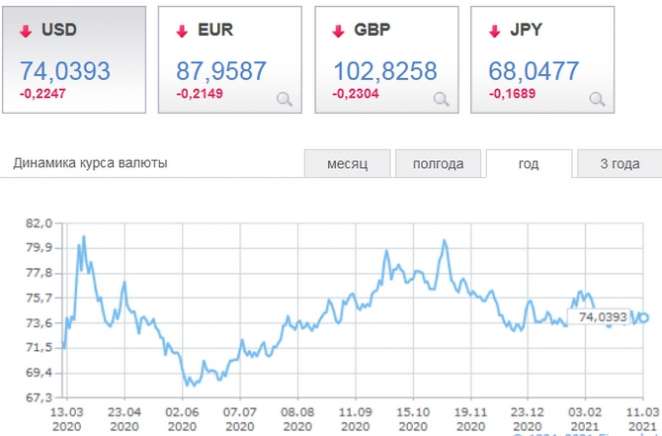Click the red down arrow beside EUR

click(182, 31)
